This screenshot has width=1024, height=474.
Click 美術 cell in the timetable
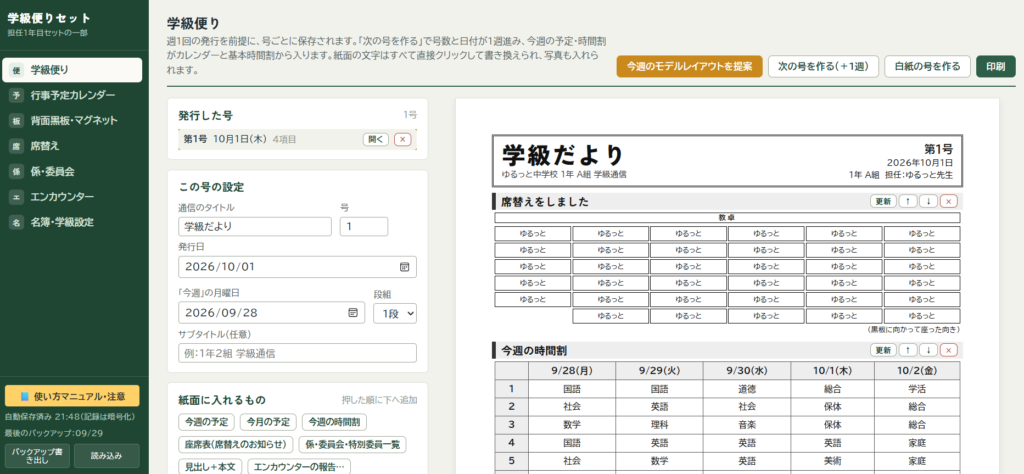click(833, 460)
